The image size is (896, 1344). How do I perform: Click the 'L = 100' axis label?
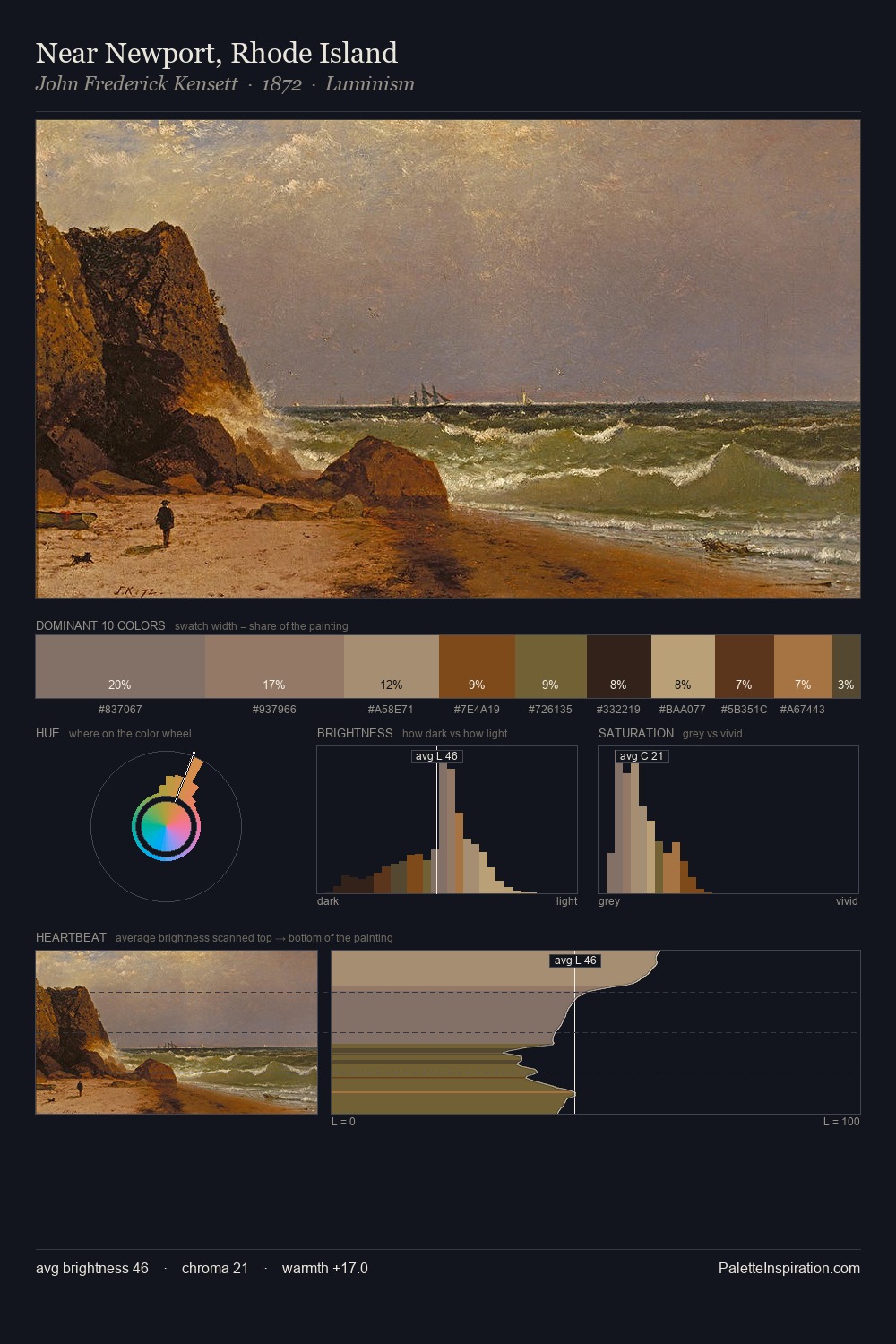point(841,1122)
